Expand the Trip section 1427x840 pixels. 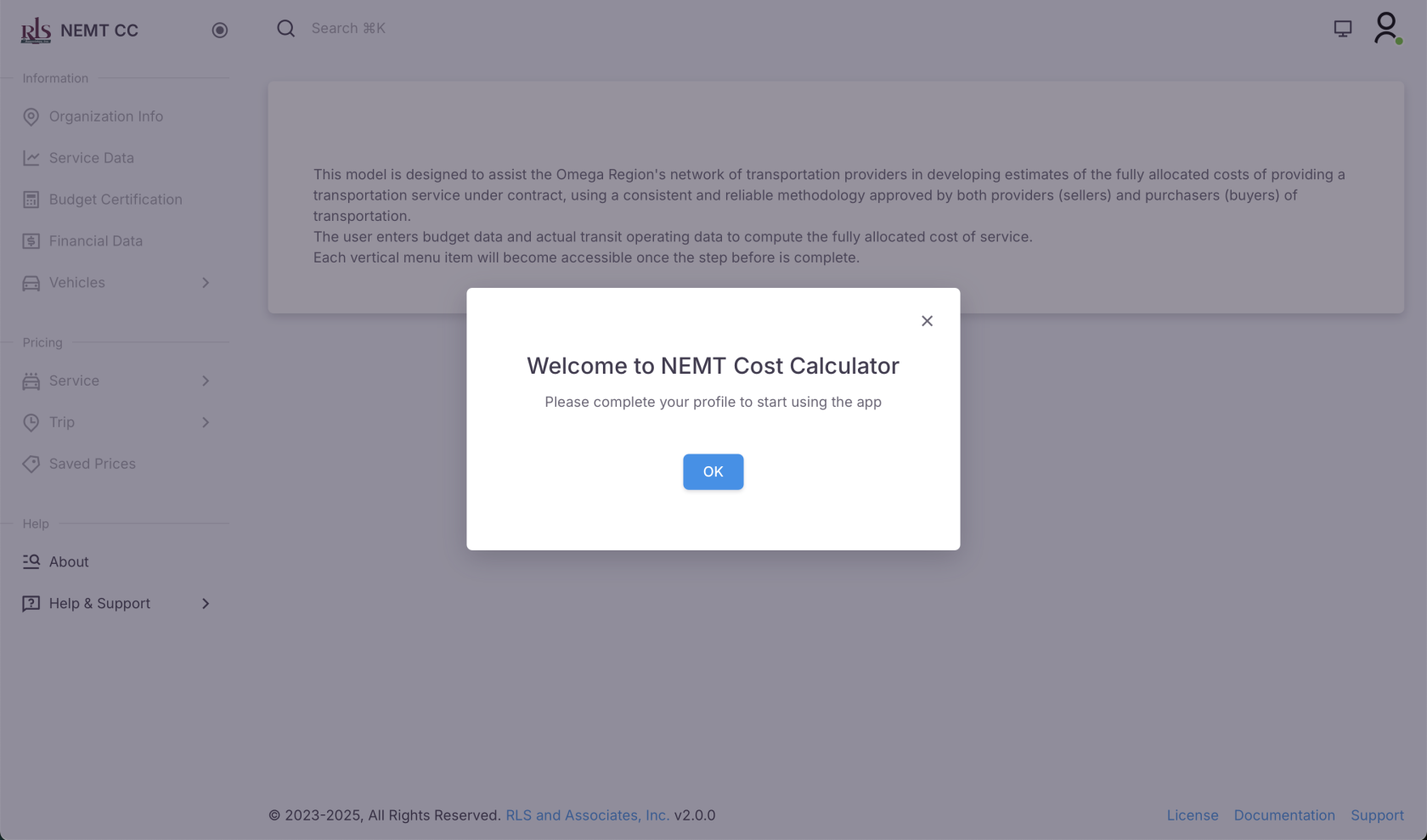click(x=205, y=422)
